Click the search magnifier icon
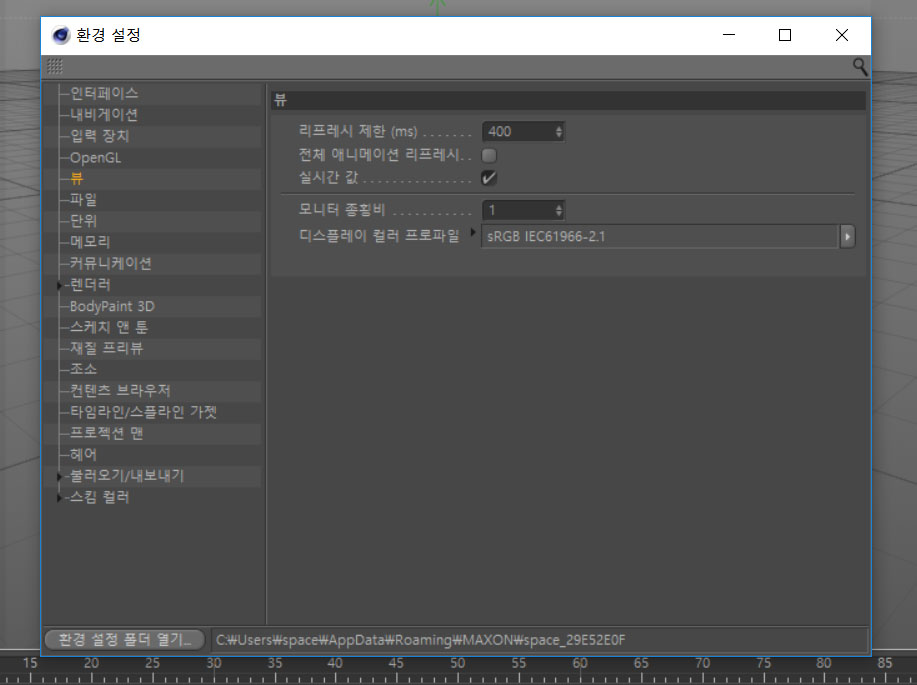Viewport: 917px width, 685px height. tap(859, 67)
